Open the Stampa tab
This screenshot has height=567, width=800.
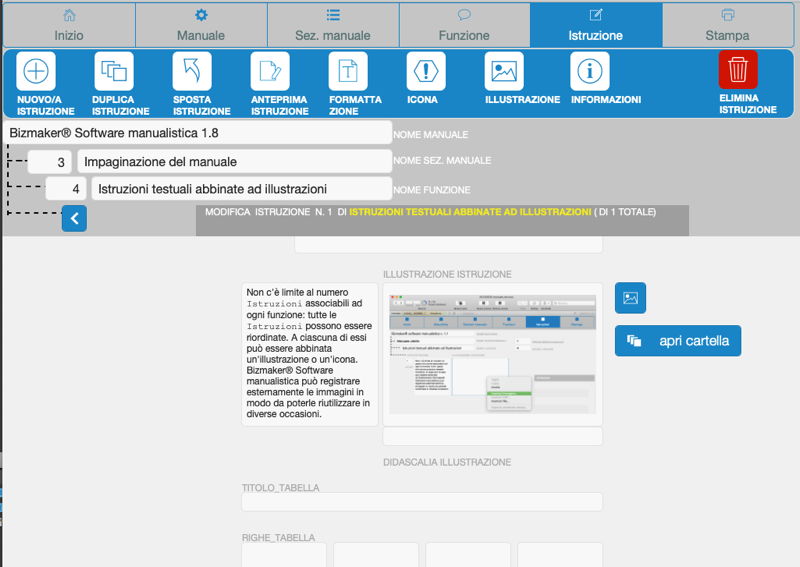728,25
